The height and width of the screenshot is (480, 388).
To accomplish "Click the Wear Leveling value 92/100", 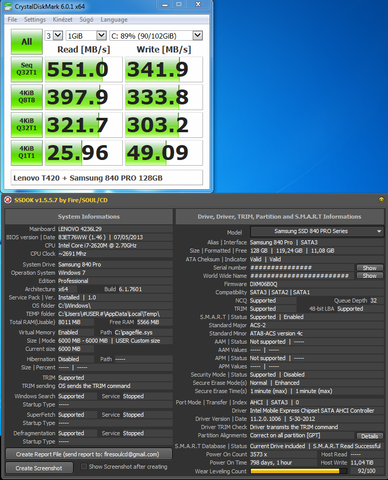I will coord(366,471).
